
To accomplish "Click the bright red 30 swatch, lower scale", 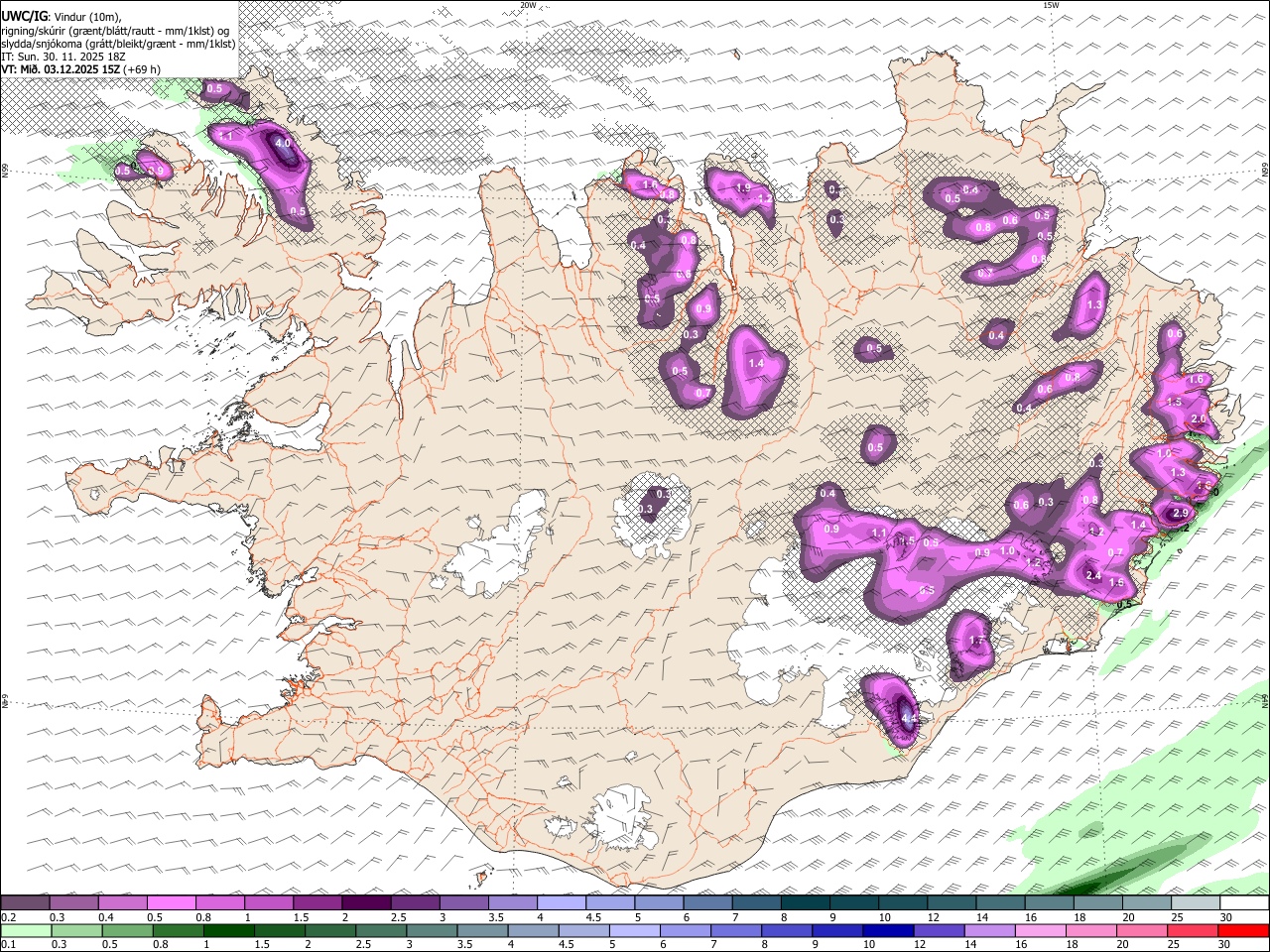I will click(x=1243, y=930).
